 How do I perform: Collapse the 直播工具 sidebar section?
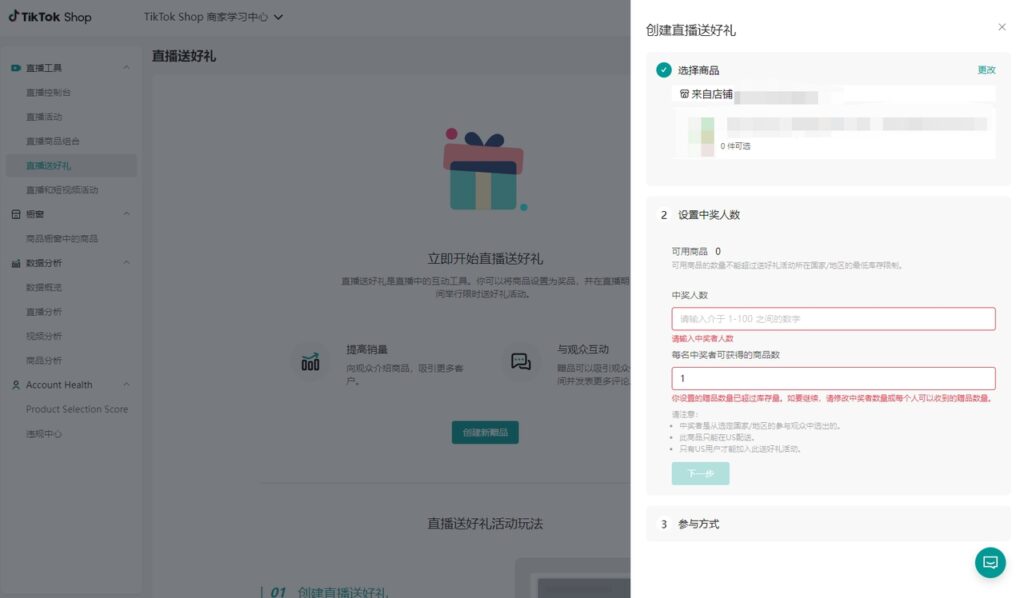coord(126,68)
